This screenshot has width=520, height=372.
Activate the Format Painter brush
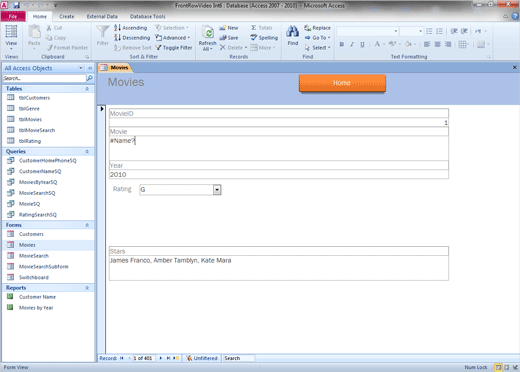tap(67, 48)
